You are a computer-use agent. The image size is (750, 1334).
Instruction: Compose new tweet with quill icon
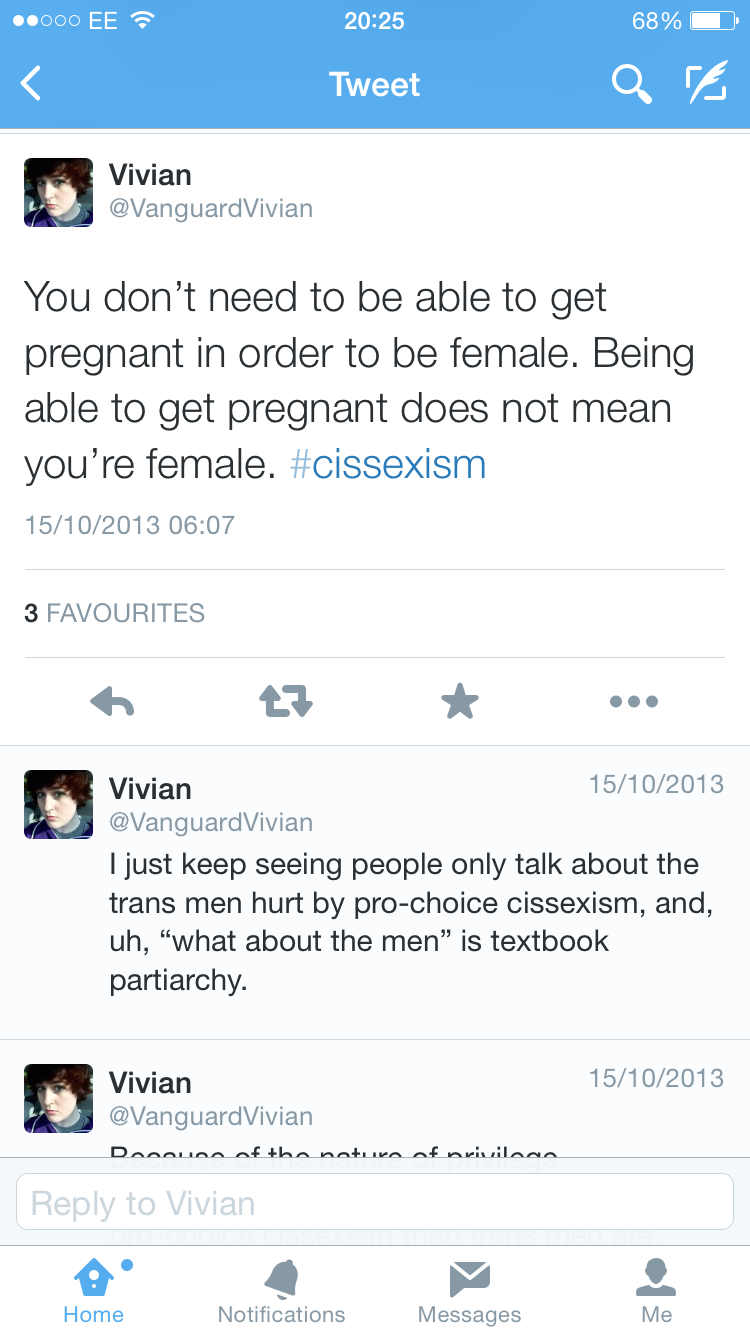point(706,85)
